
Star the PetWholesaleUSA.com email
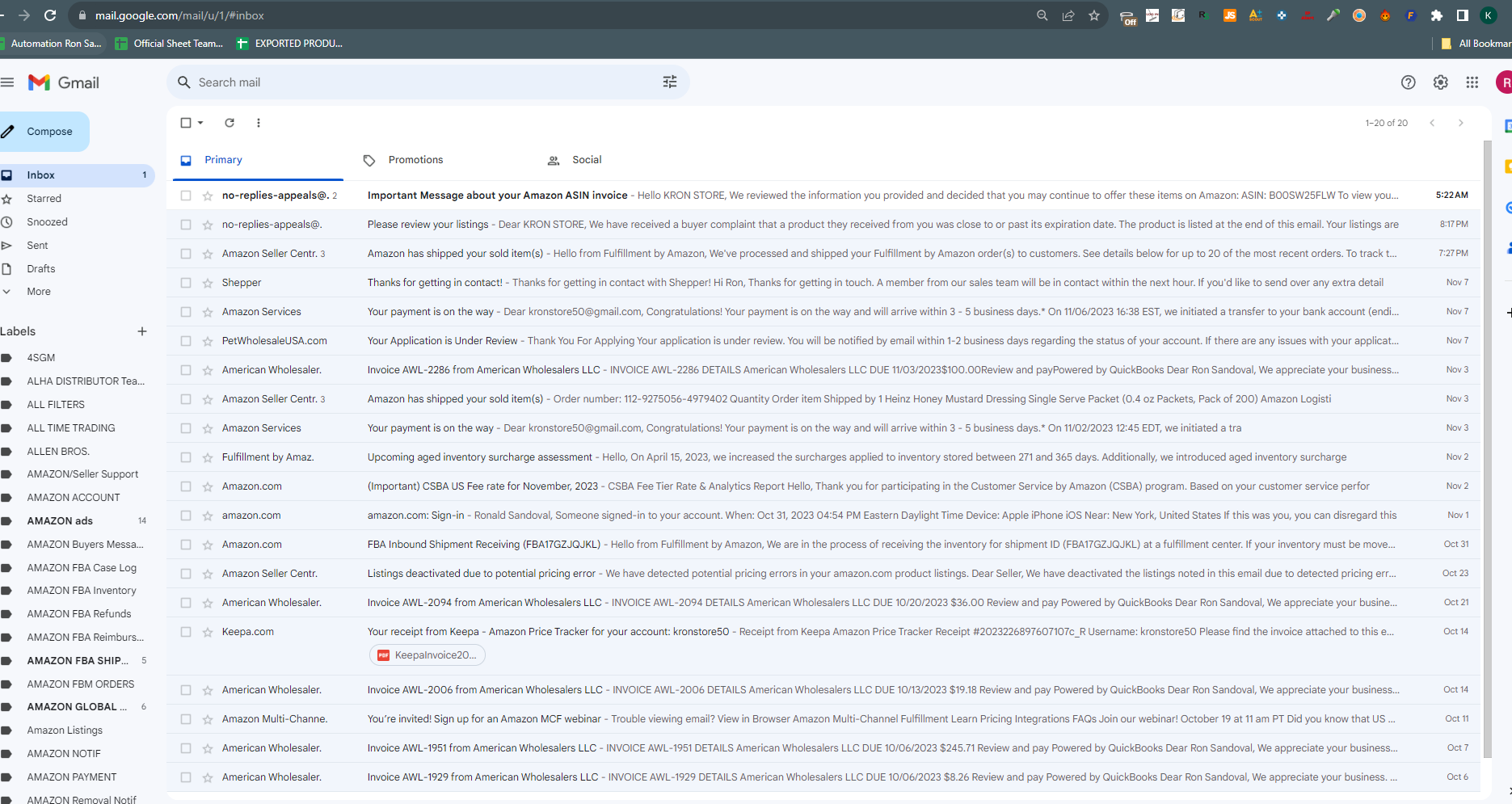208,341
